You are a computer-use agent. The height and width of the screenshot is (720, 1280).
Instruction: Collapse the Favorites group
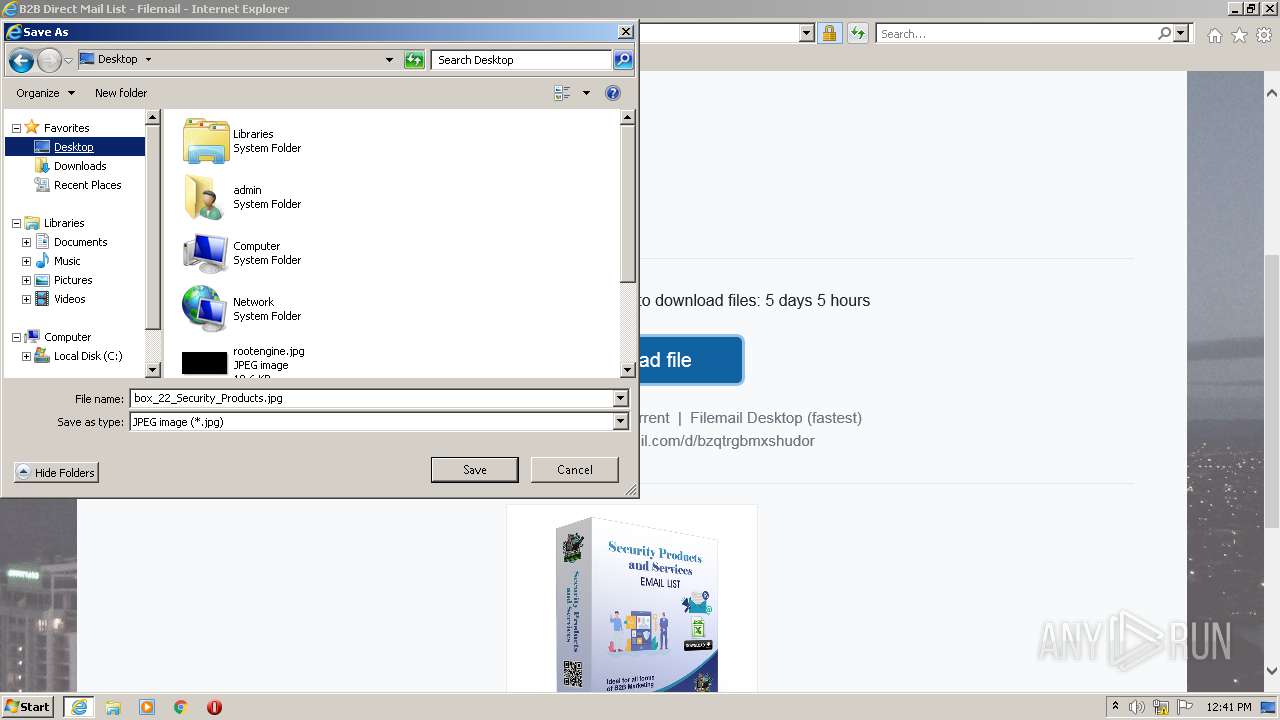16,128
